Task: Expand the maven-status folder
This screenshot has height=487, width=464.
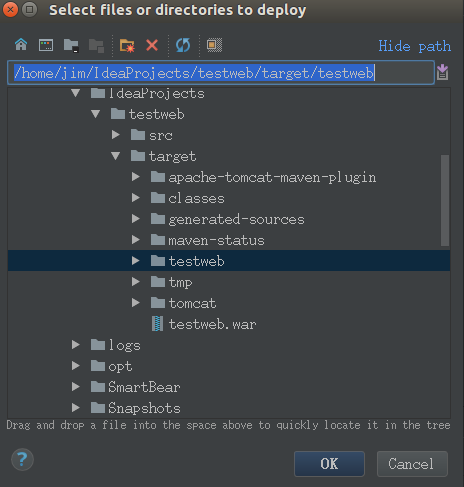Action: click(x=136, y=240)
